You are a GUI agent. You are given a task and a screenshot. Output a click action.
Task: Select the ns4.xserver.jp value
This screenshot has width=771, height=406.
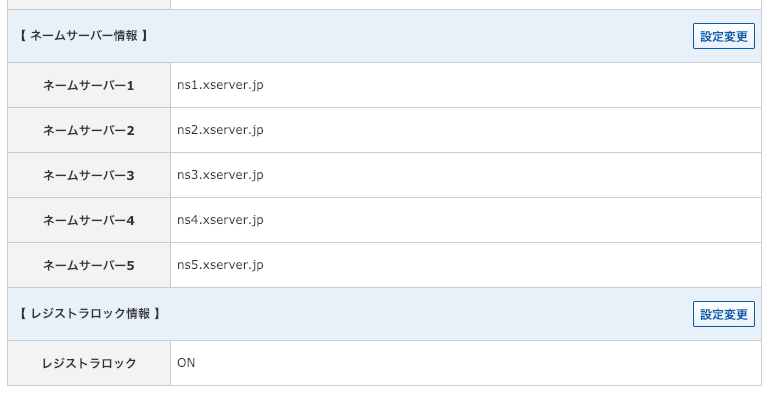(220, 220)
